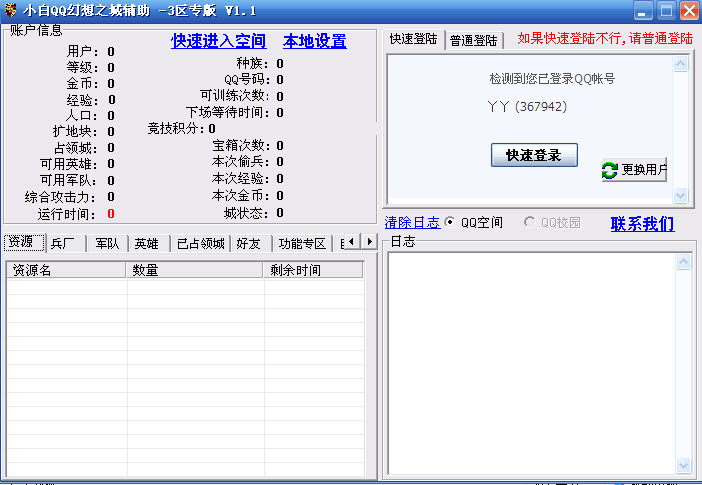702x485 pixels.
Task: Open the 本地设置 link
Action: click(315, 41)
